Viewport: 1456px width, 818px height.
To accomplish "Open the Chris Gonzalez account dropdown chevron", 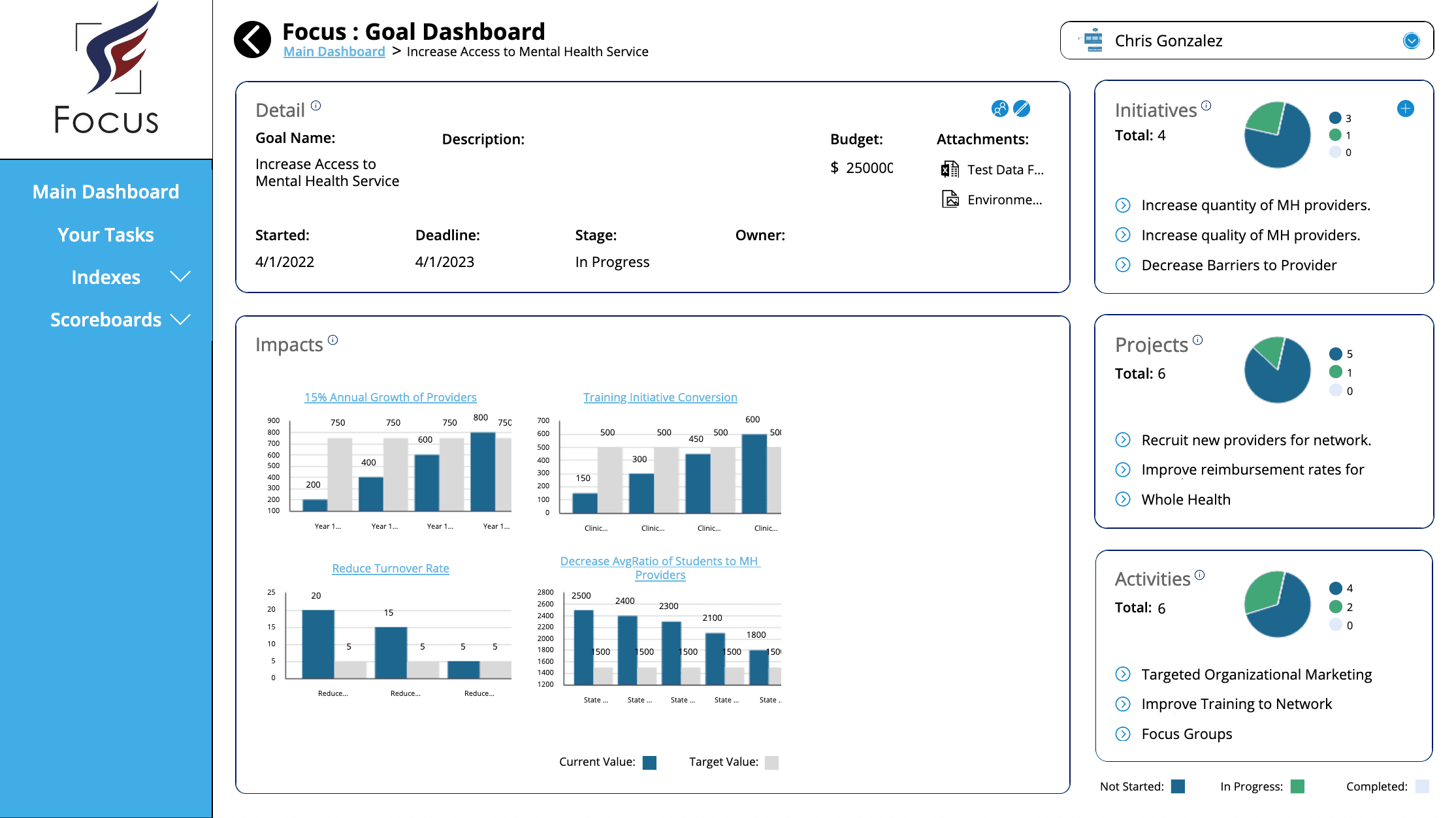I will pos(1411,40).
